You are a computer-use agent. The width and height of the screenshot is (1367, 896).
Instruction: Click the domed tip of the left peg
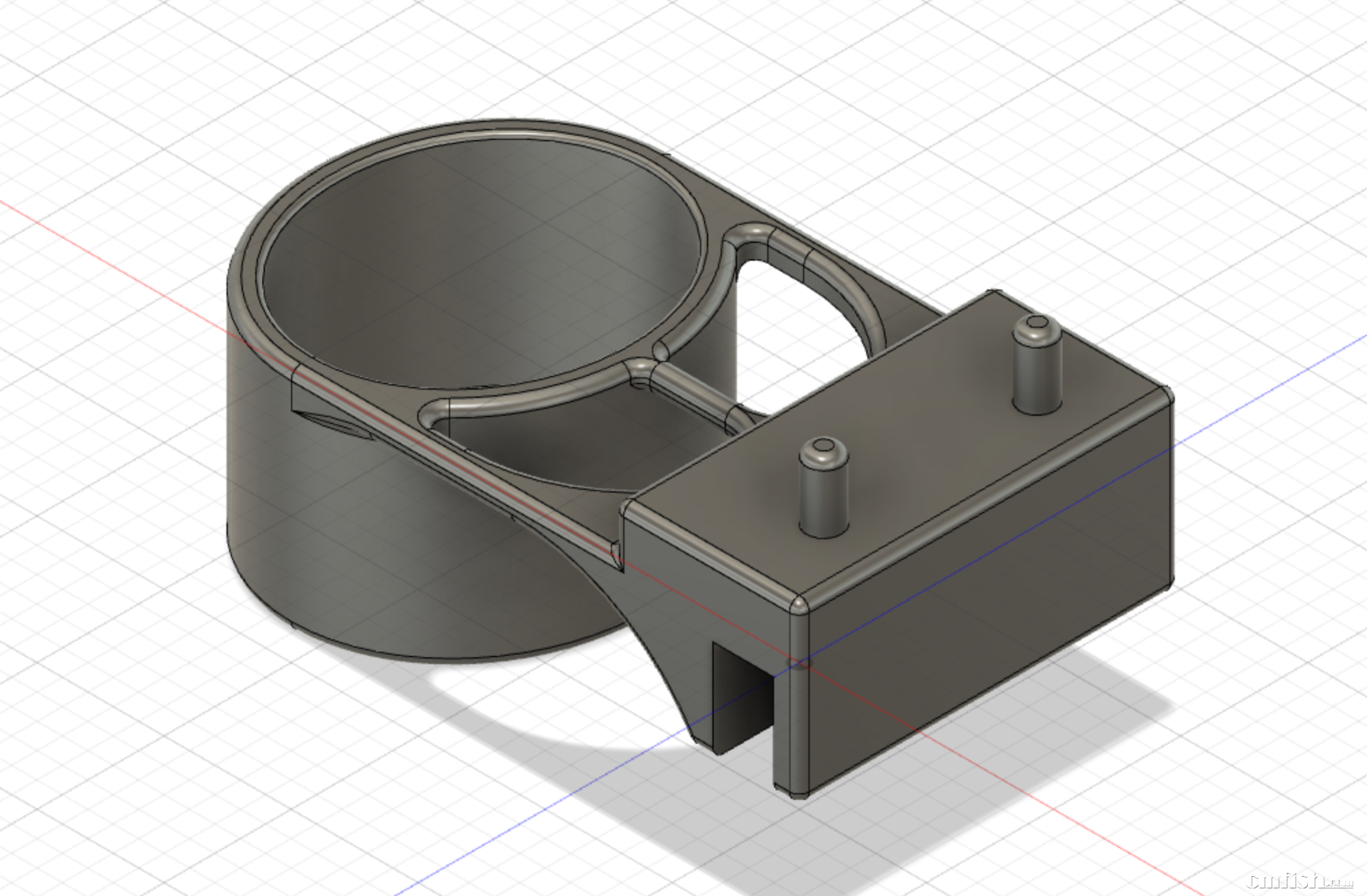[823, 449]
